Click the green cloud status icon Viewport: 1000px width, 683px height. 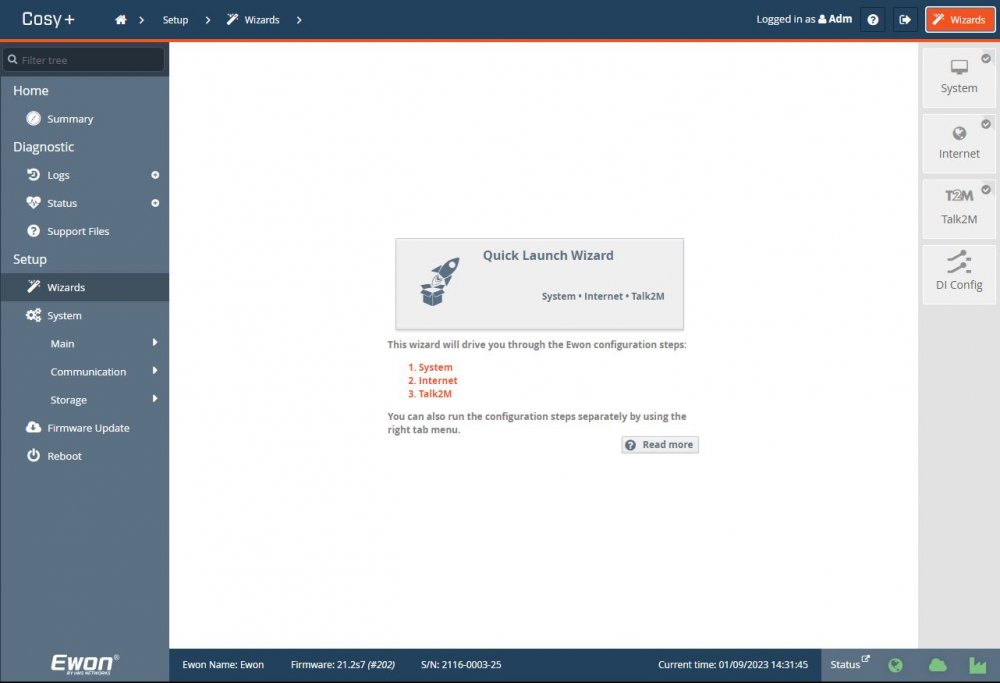938,666
